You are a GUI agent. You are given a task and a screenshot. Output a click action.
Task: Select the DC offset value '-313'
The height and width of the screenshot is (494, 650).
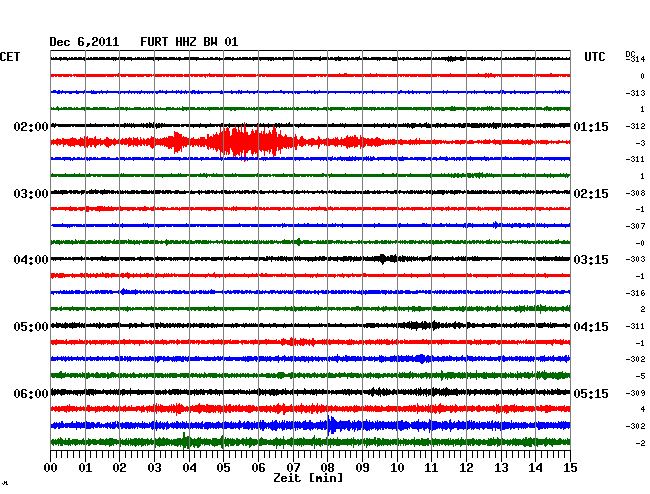tap(635, 93)
